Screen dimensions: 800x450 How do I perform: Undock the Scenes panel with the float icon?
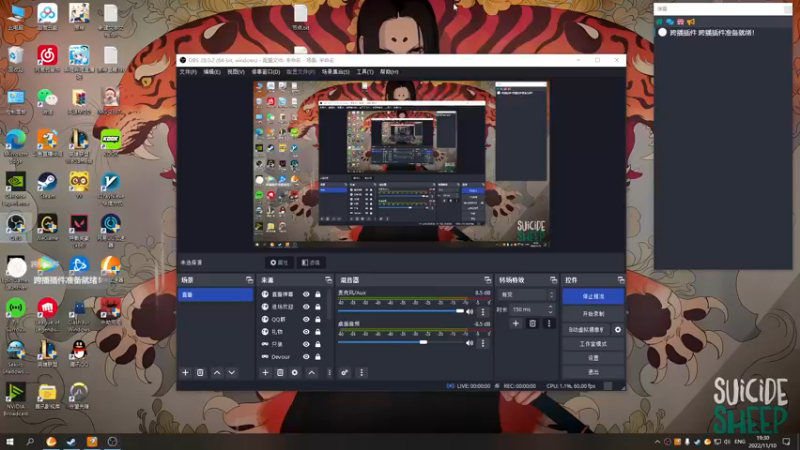click(x=249, y=280)
